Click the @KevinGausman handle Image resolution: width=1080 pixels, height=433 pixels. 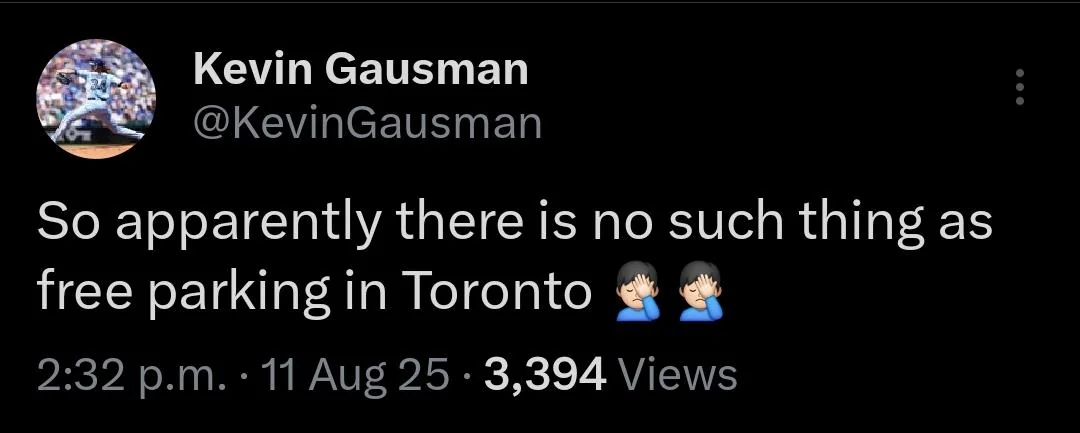(365, 123)
